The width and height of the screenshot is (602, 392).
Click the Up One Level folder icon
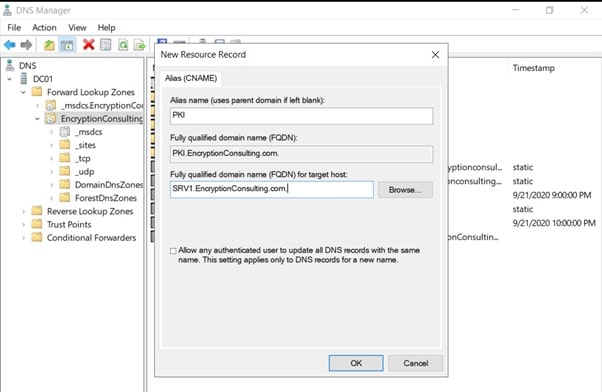pyautogui.click(x=49, y=45)
